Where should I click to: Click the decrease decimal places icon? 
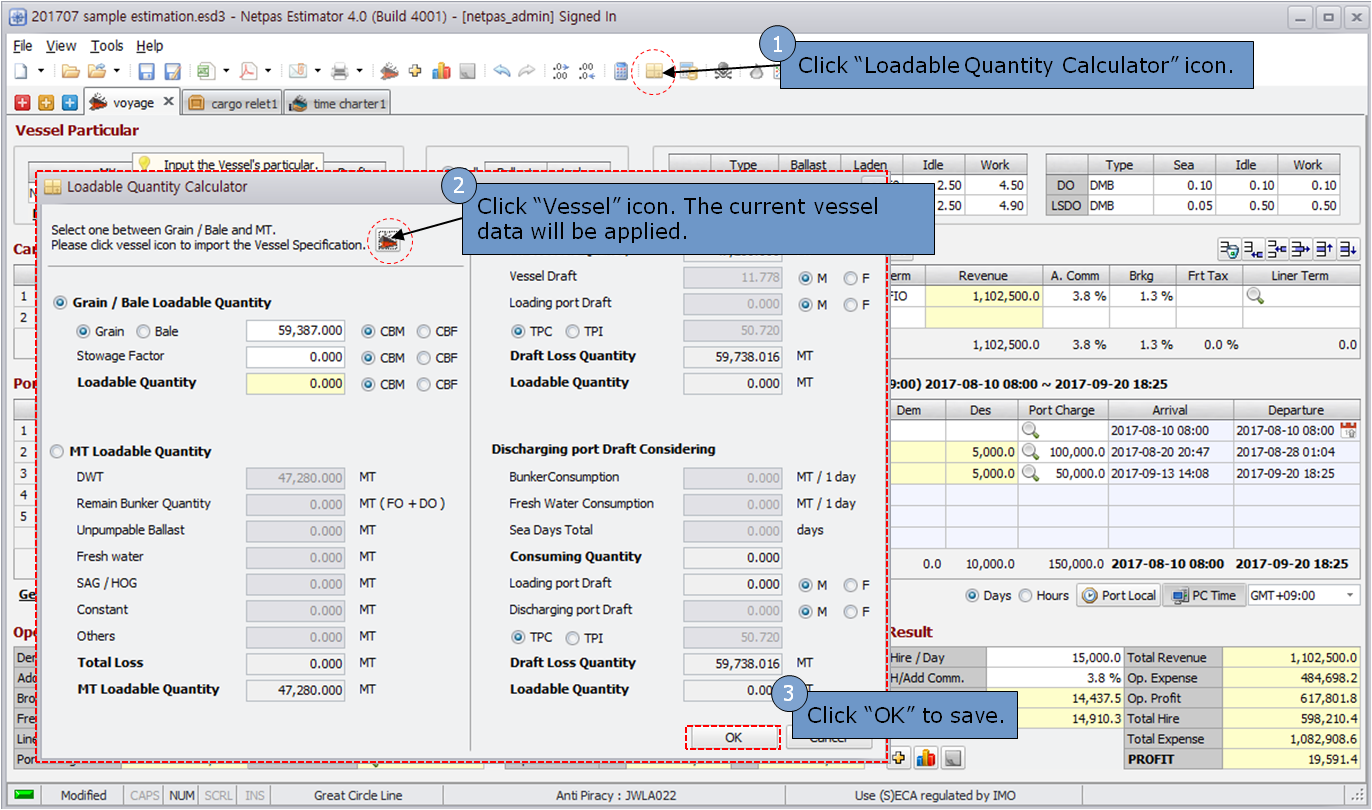pos(587,72)
